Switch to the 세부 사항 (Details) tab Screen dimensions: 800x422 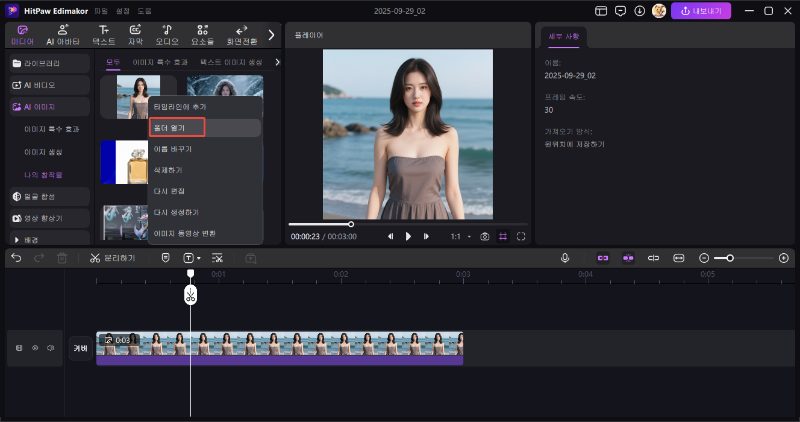(x=564, y=37)
